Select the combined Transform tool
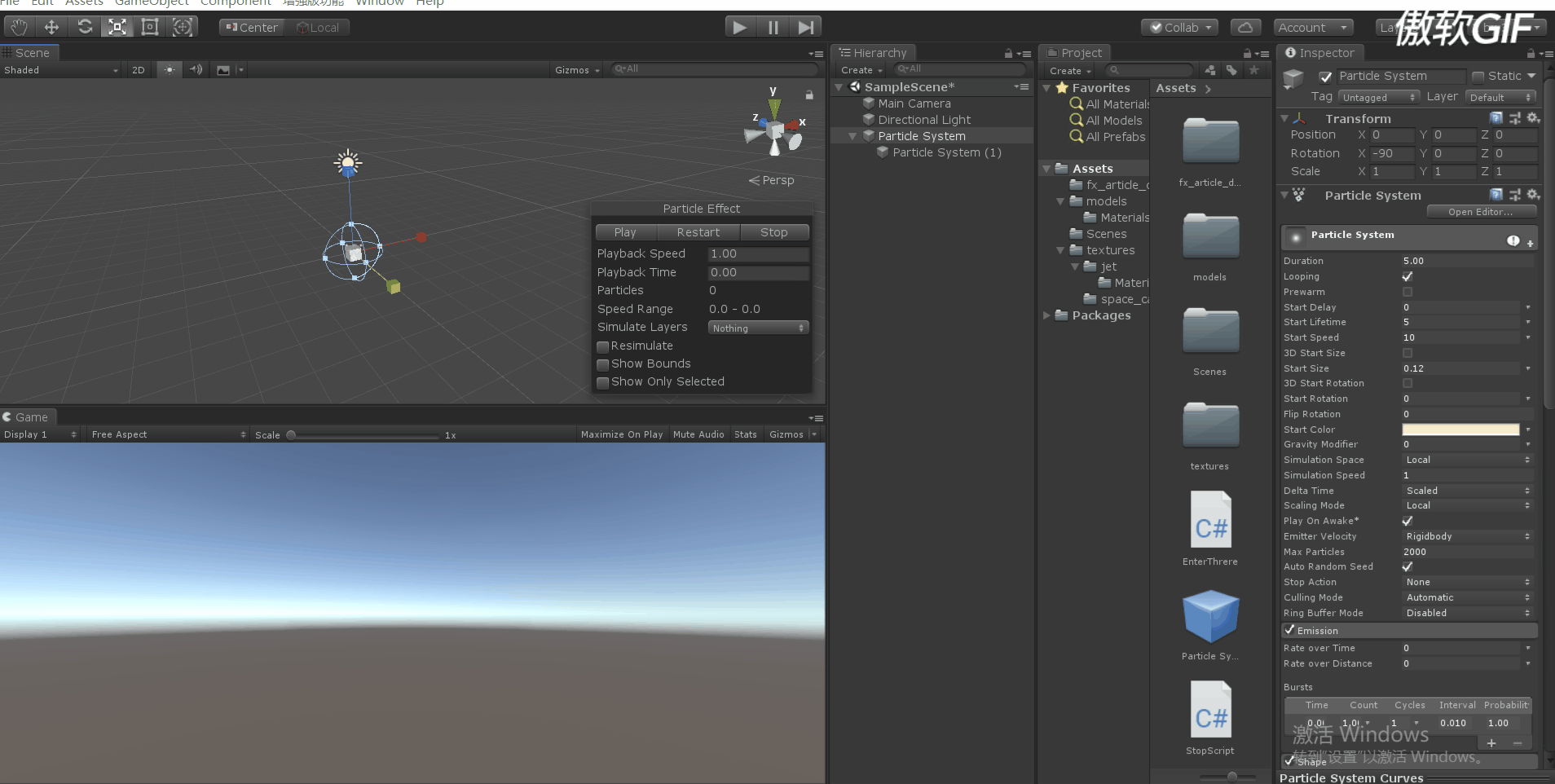The image size is (1555, 784). (183, 27)
